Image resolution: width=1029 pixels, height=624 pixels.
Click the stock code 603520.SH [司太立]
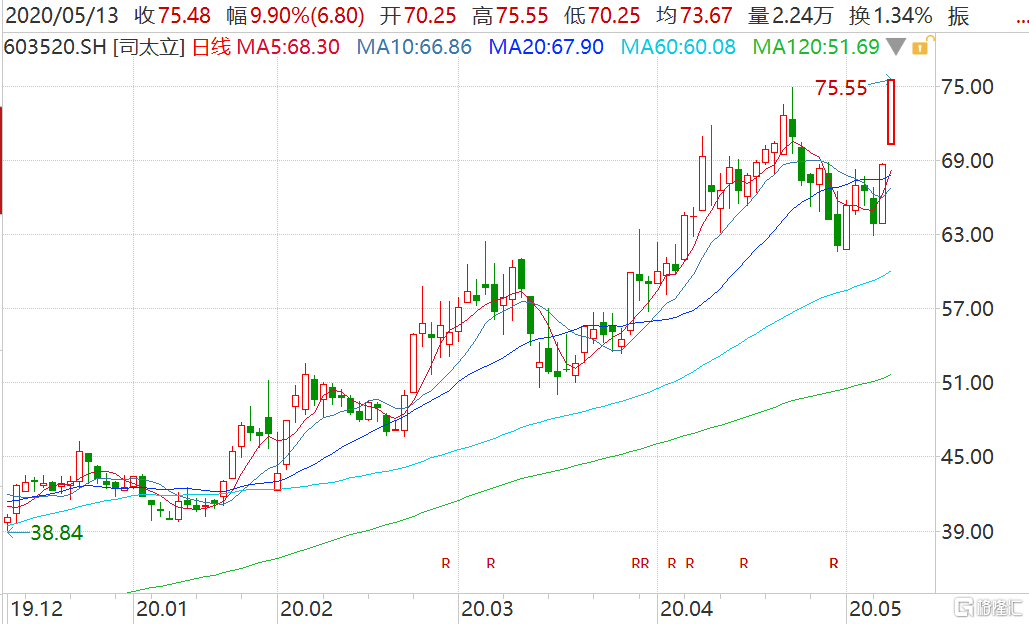(x=94, y=47)
